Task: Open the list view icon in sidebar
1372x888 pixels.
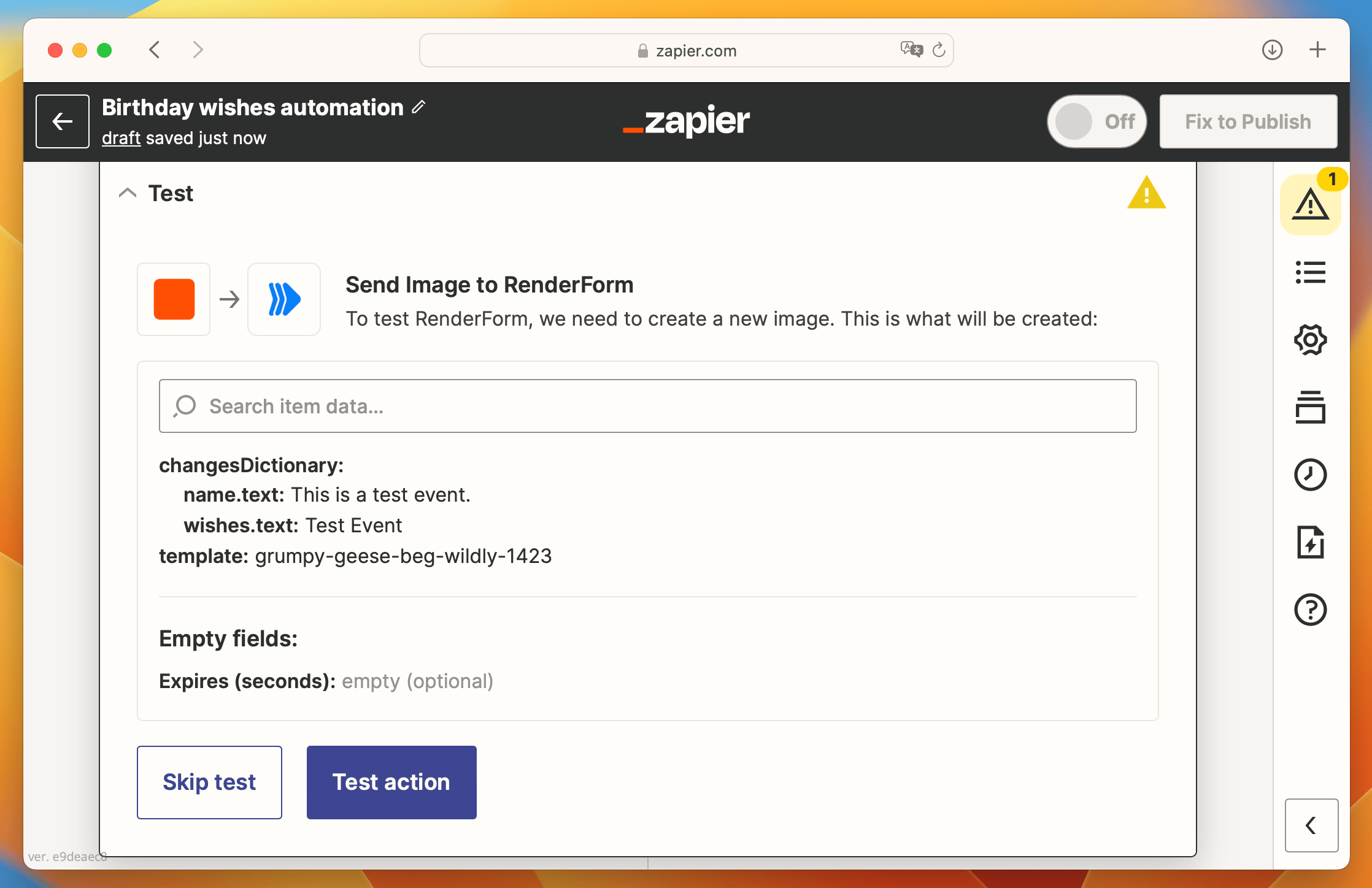Action: [x=1311, y=271]
